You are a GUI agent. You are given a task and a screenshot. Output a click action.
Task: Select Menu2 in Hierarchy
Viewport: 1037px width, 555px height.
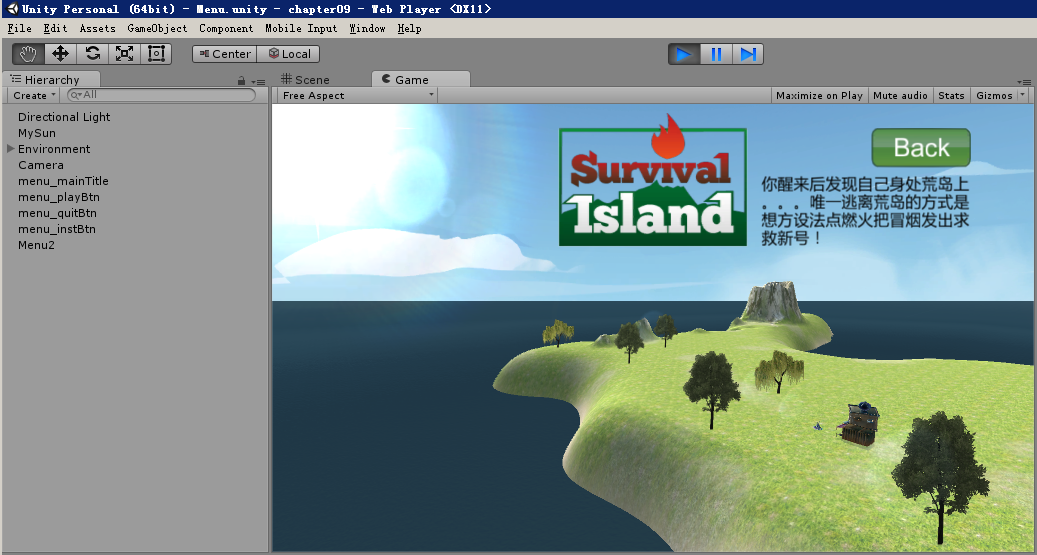(x=36, y=245)
